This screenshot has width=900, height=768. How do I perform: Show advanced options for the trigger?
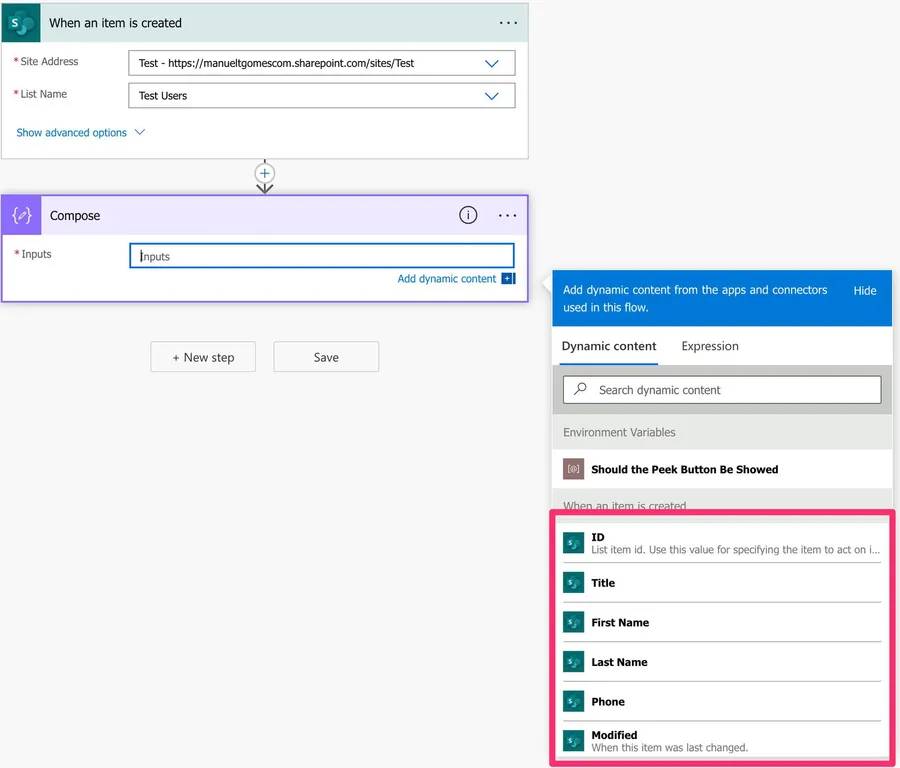80,132
